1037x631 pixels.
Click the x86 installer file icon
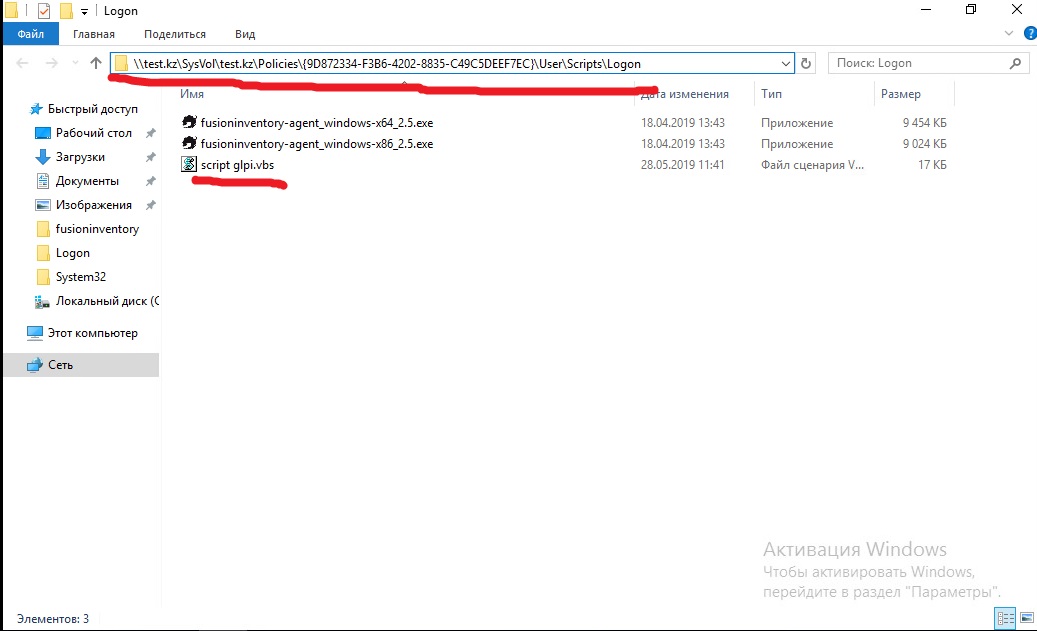(189, 144)
